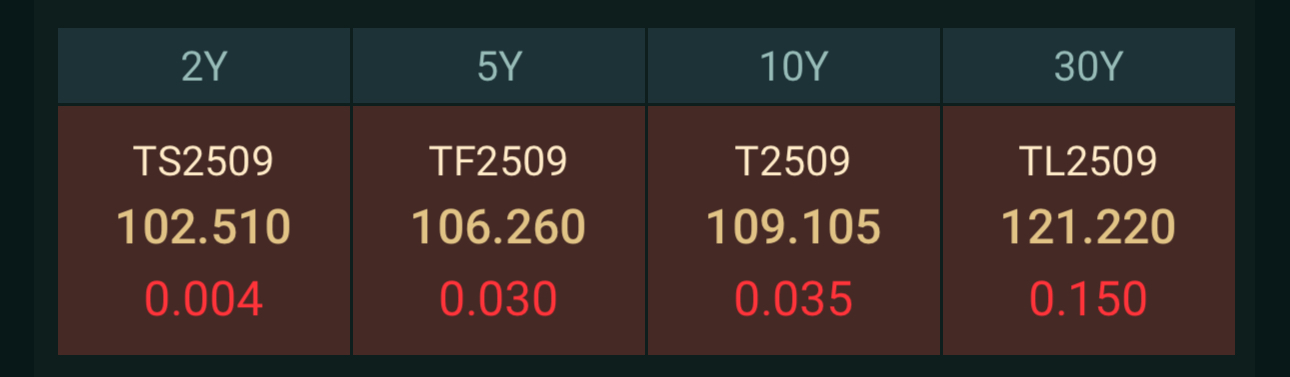This screenshot has width=1290, height=377.
Task: Open the TS2509 contract name
Action: point(204,161)
